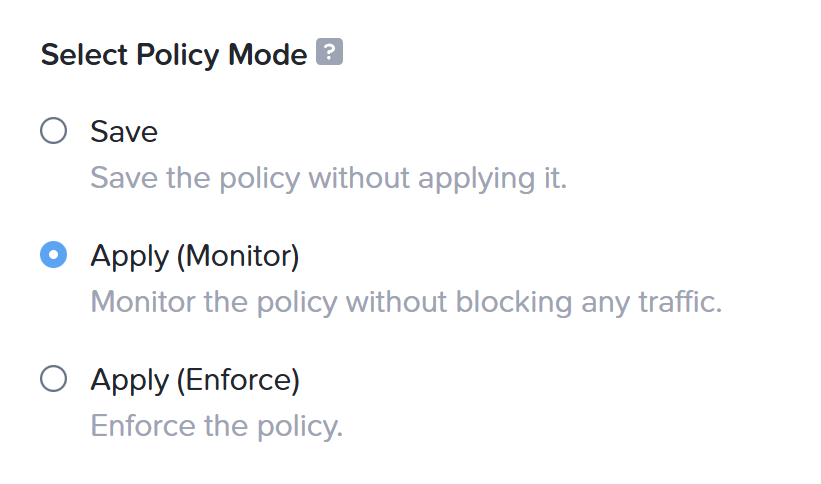Click the word "Mode" beside the help icon

pyautogui.click(x=268, y=54)
